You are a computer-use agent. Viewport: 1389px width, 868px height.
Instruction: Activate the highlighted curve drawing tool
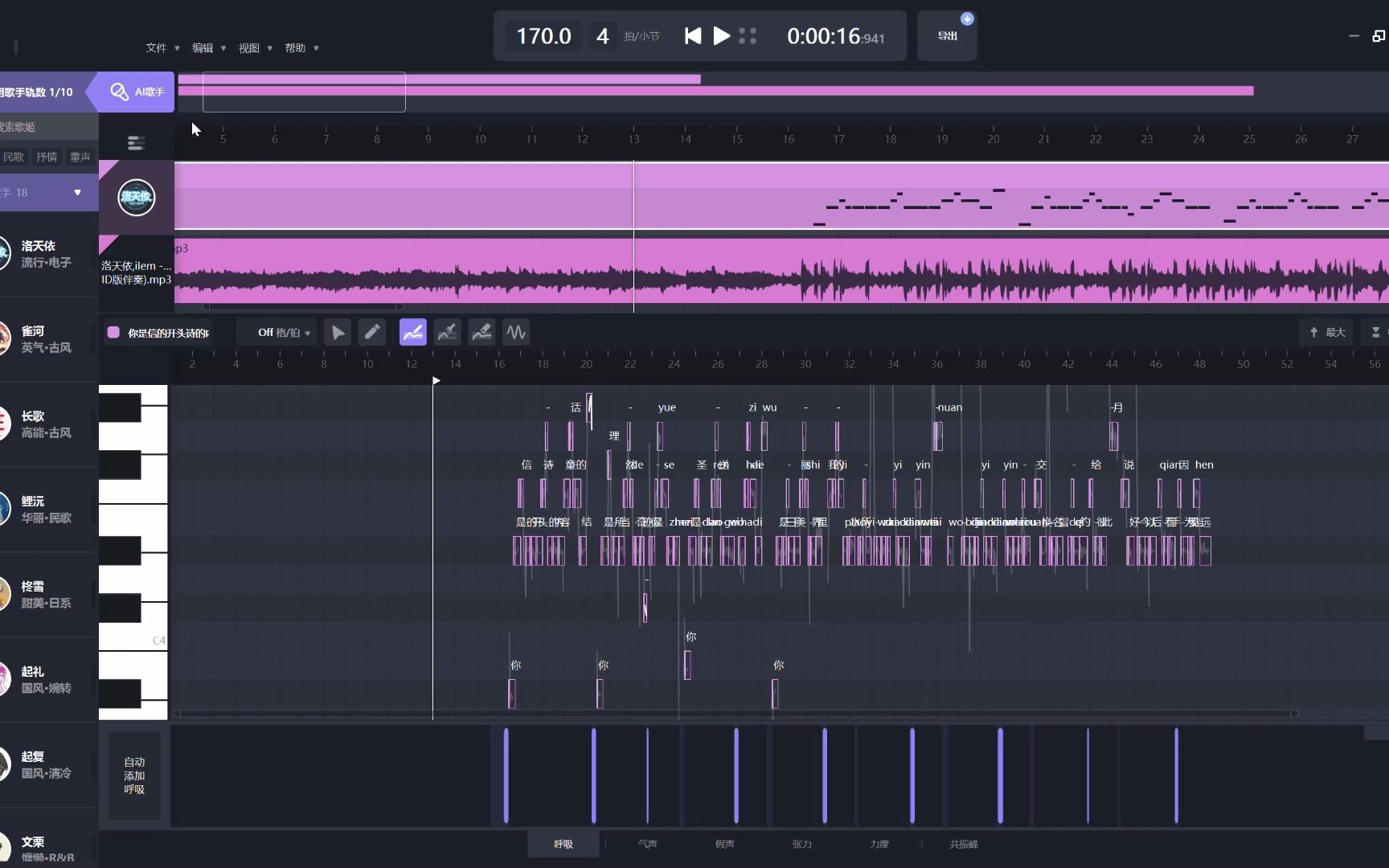(x=412, y=332)
